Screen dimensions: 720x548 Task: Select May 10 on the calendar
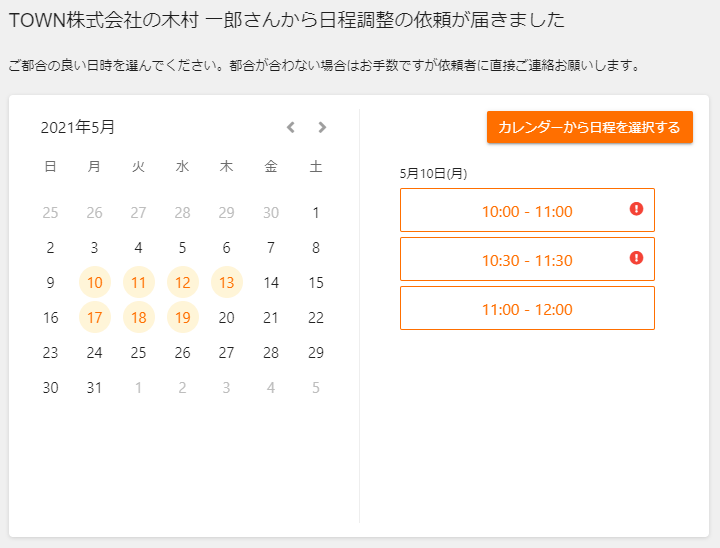coord(95,283)
